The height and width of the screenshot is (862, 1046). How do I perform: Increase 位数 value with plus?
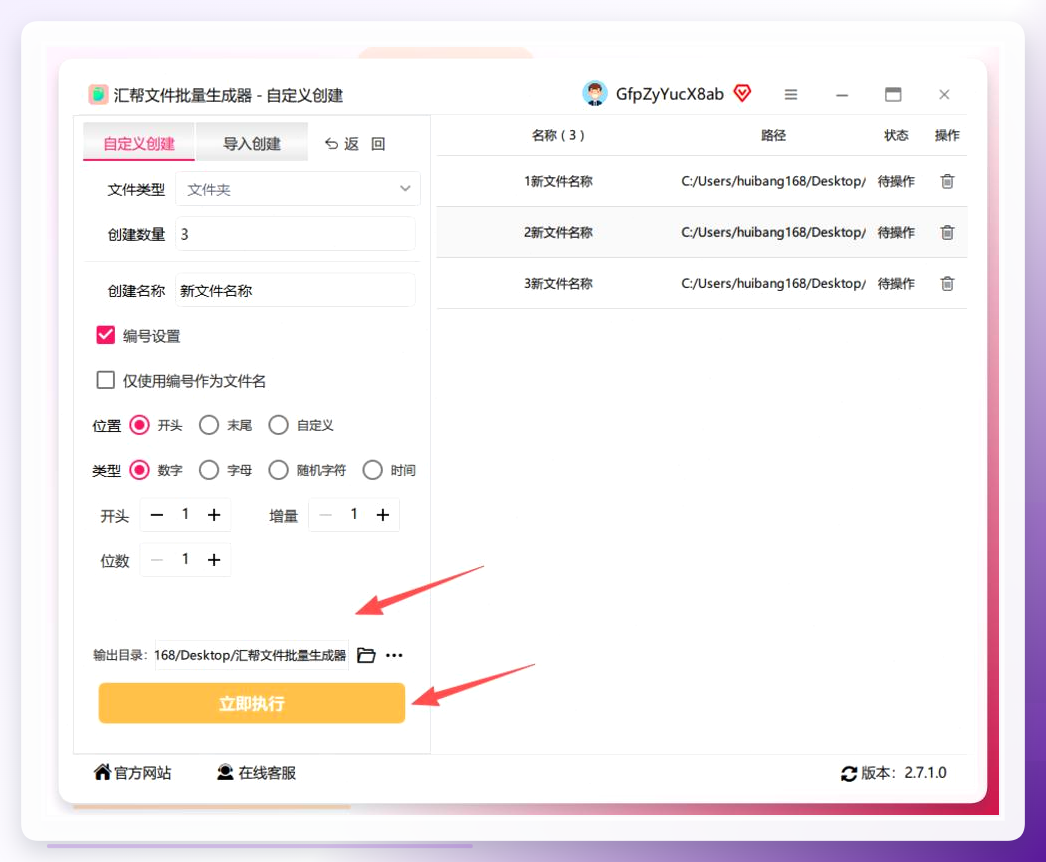click(213, 560)
